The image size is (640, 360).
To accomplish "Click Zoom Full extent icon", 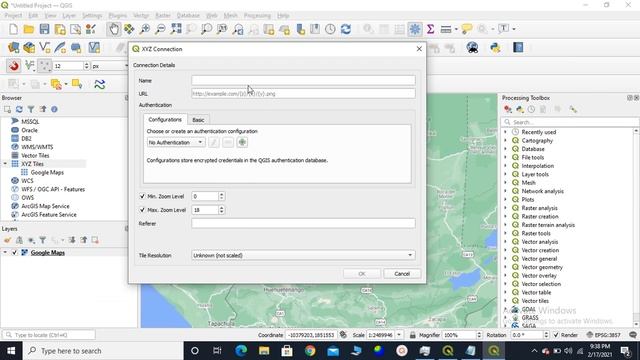I will pyautogui.click(x=176, y=29).
